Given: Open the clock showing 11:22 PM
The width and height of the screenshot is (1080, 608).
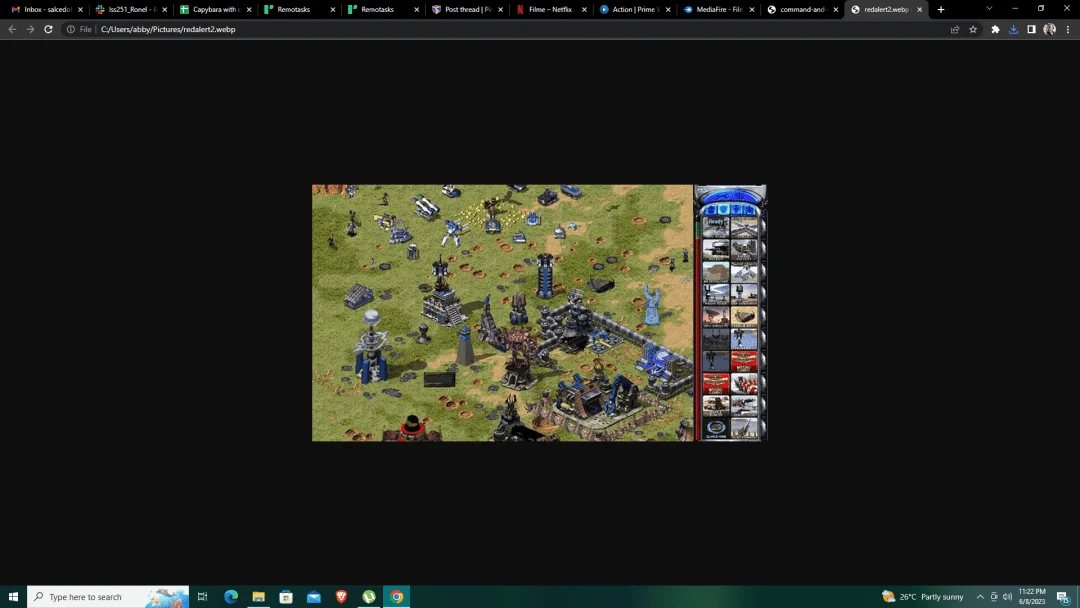Looking at the screenshot, I should [x=1032, y=596].
